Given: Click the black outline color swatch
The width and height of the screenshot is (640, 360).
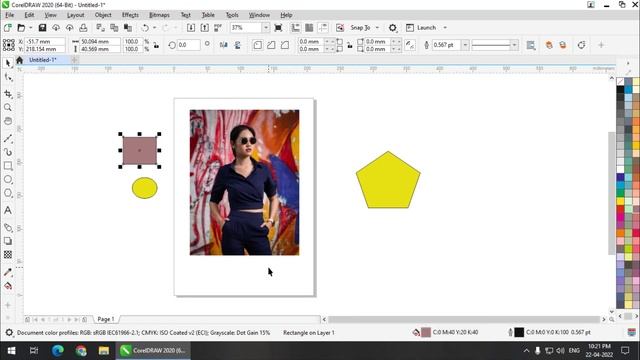Looking at the screenshot, I should tap(519, 332).
